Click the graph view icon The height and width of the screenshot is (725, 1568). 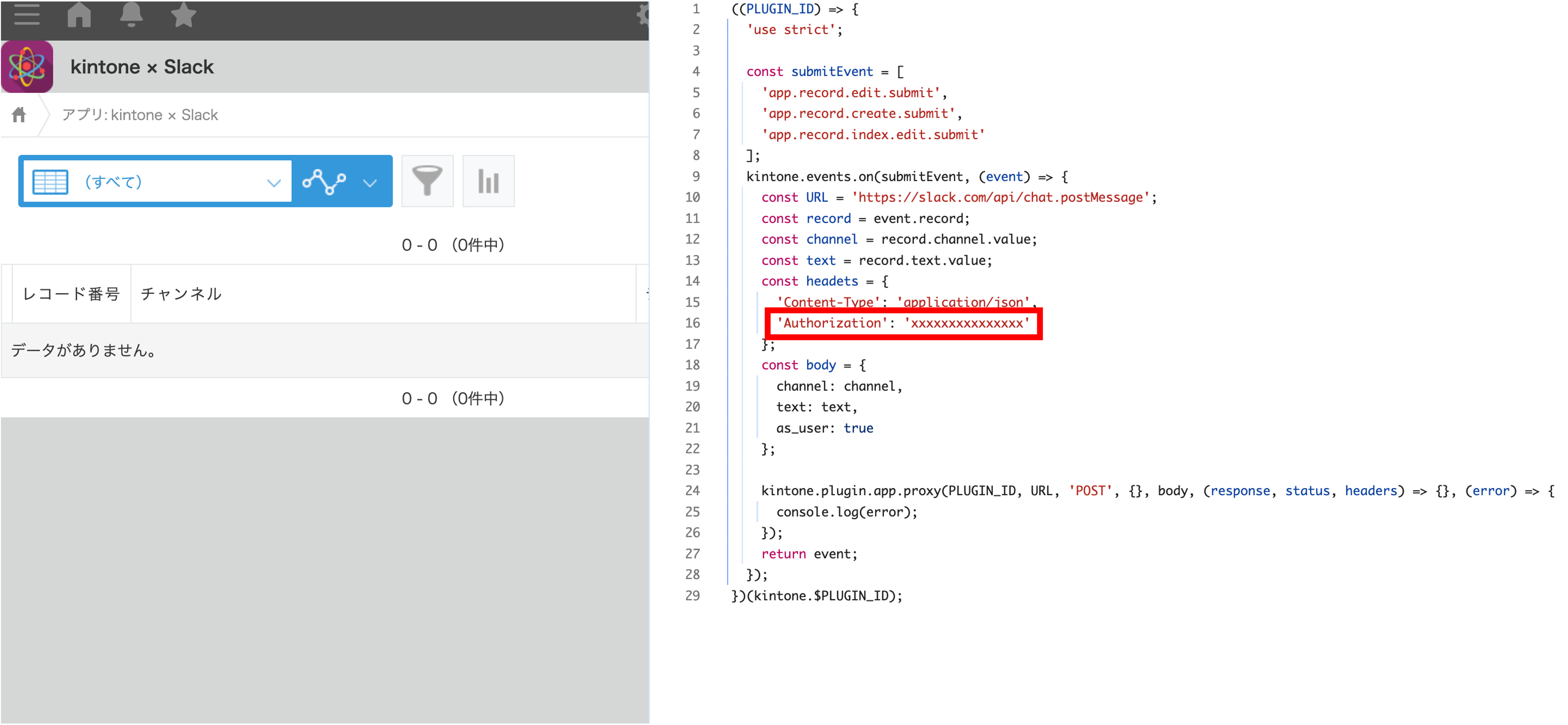tap(324, 181)
